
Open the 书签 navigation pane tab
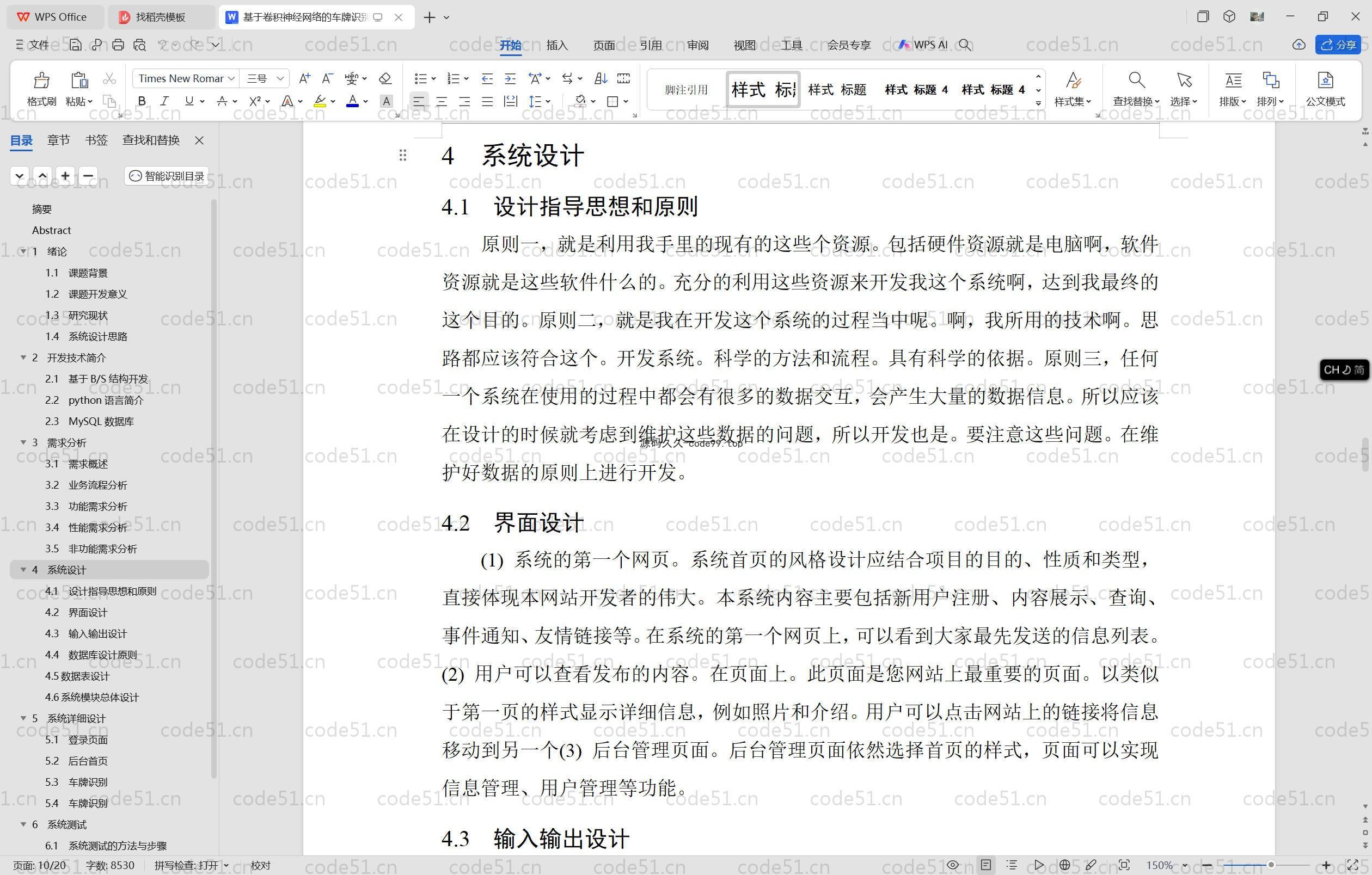coord(96,140)
